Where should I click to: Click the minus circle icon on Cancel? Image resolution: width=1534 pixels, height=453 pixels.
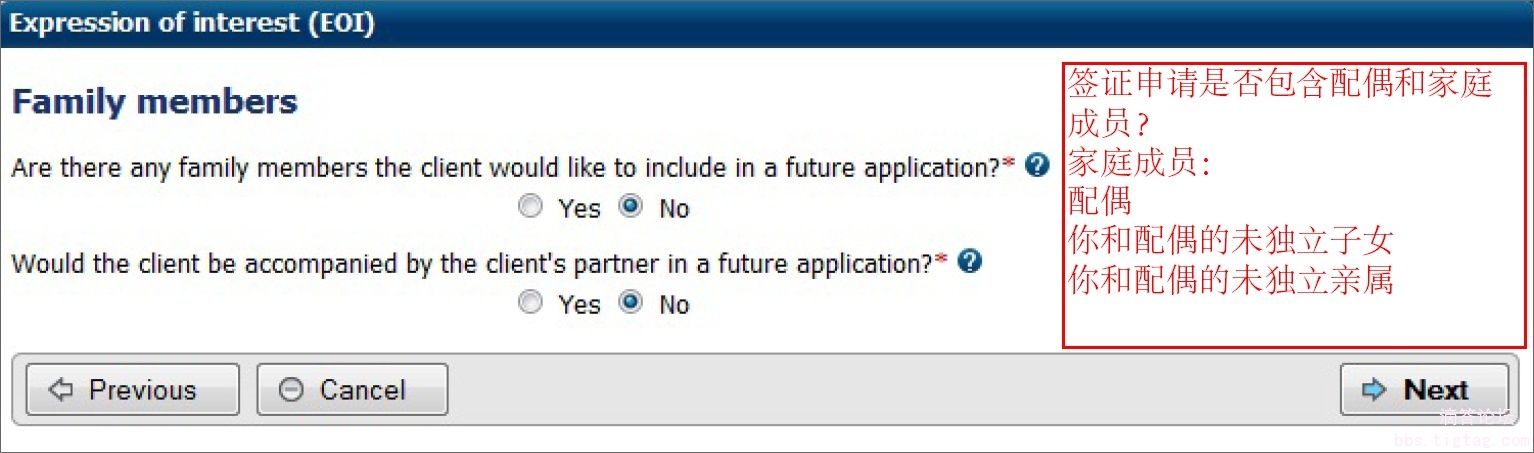pos(291,390)
